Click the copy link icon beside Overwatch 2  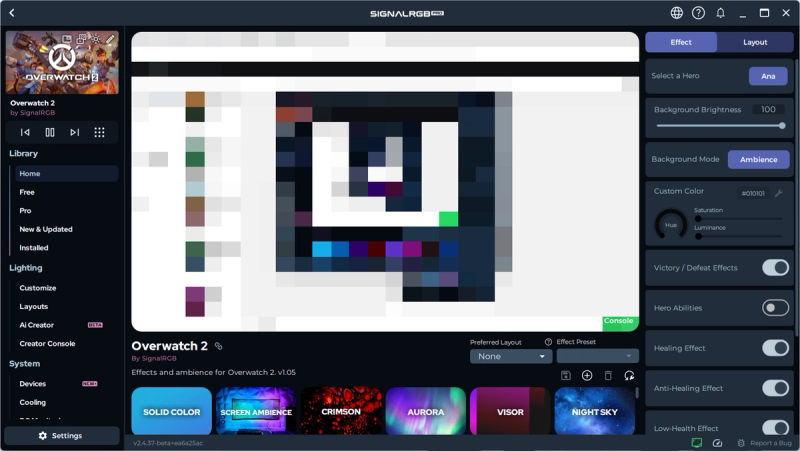[219, 346]
